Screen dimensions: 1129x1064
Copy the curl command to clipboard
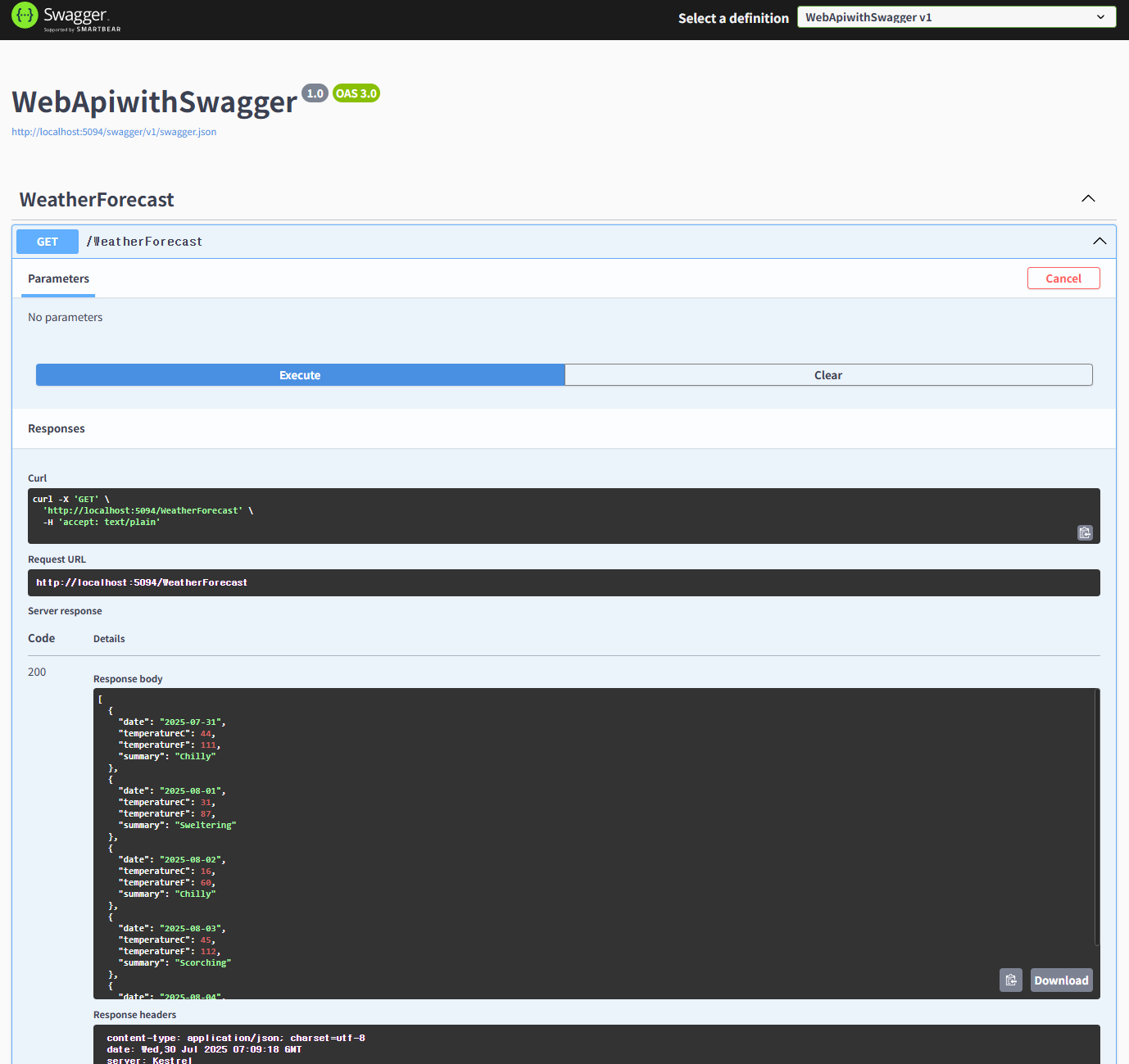pos(1085,532)
